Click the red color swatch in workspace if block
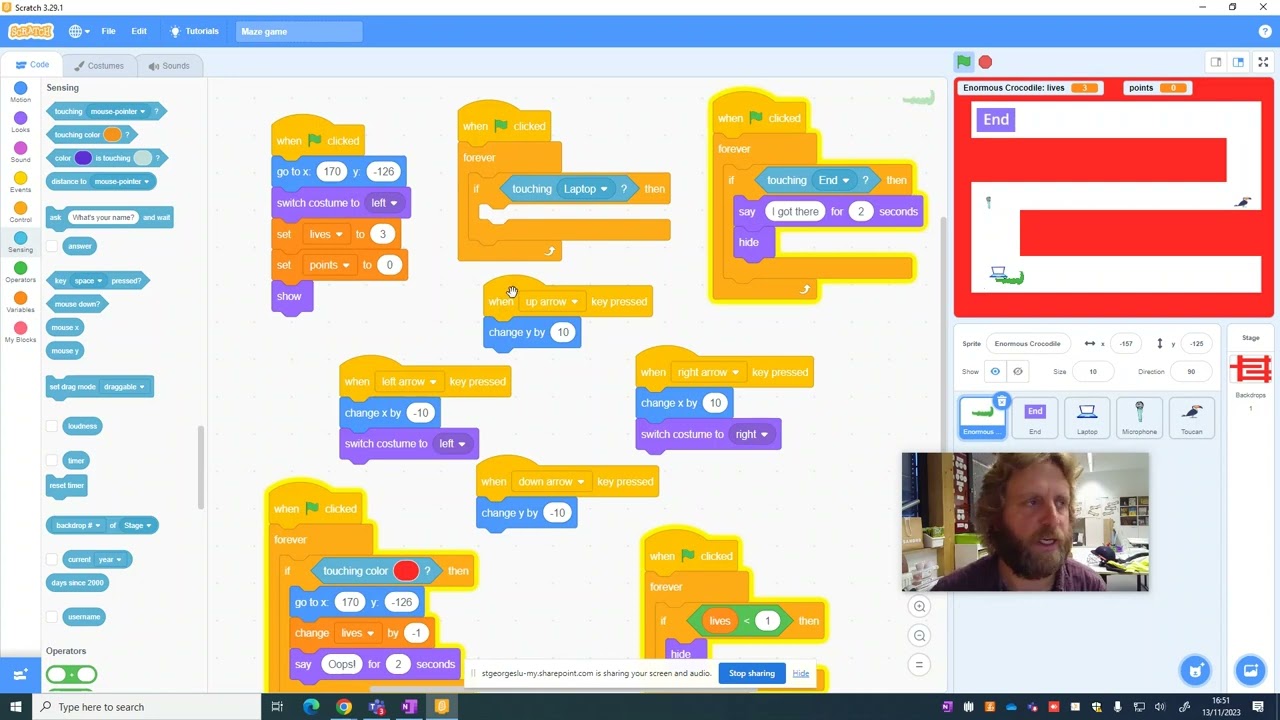 [406, 571]
